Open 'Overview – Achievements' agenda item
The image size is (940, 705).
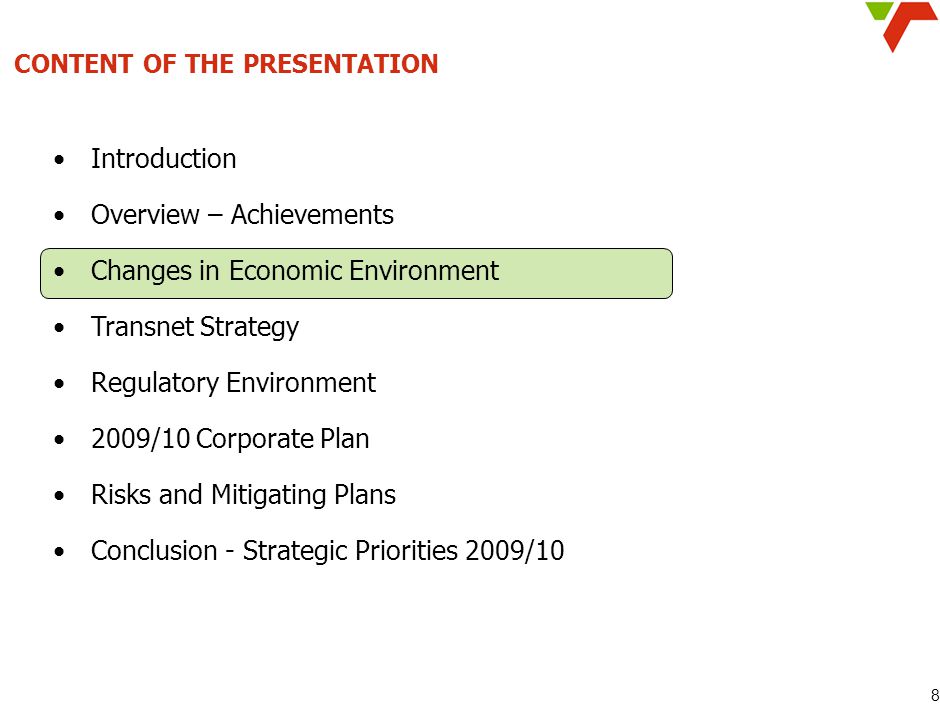242,215
